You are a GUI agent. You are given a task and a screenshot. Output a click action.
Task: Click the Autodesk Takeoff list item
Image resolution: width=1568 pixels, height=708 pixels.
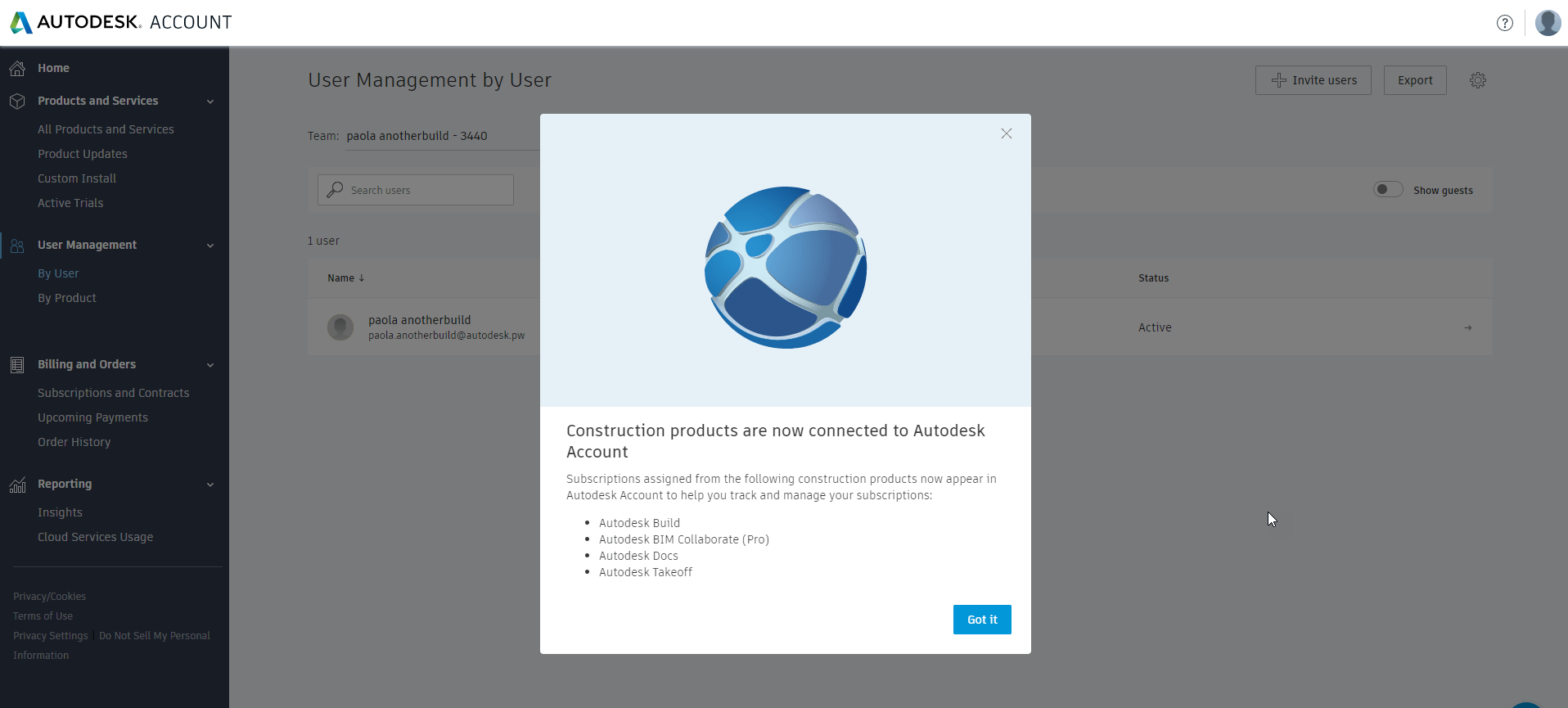click(646, 572)
